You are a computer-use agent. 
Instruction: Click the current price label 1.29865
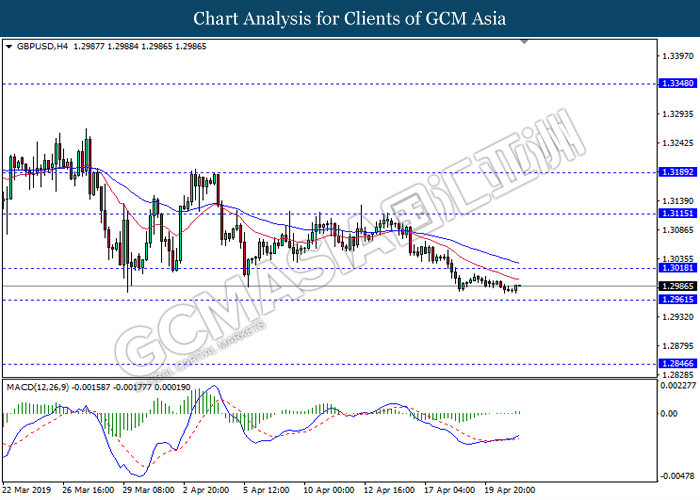677,286
